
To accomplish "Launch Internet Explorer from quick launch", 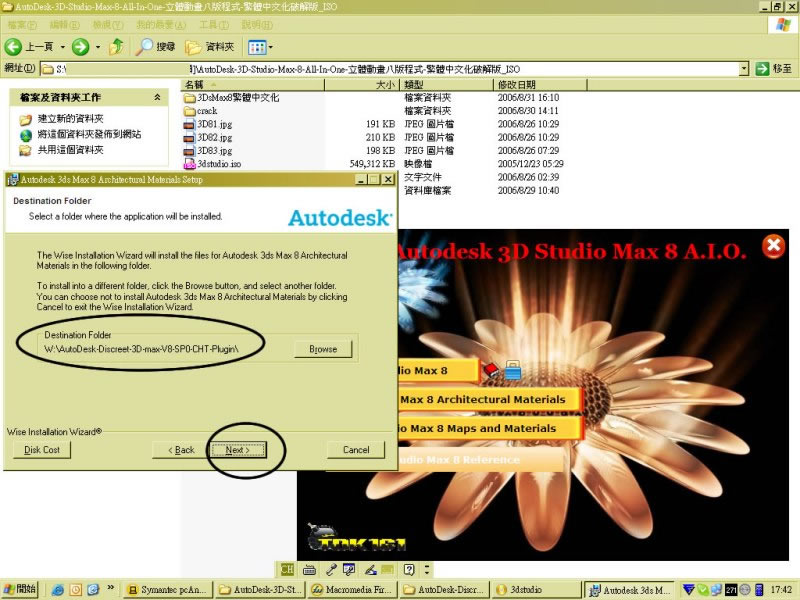I will 58,590.
